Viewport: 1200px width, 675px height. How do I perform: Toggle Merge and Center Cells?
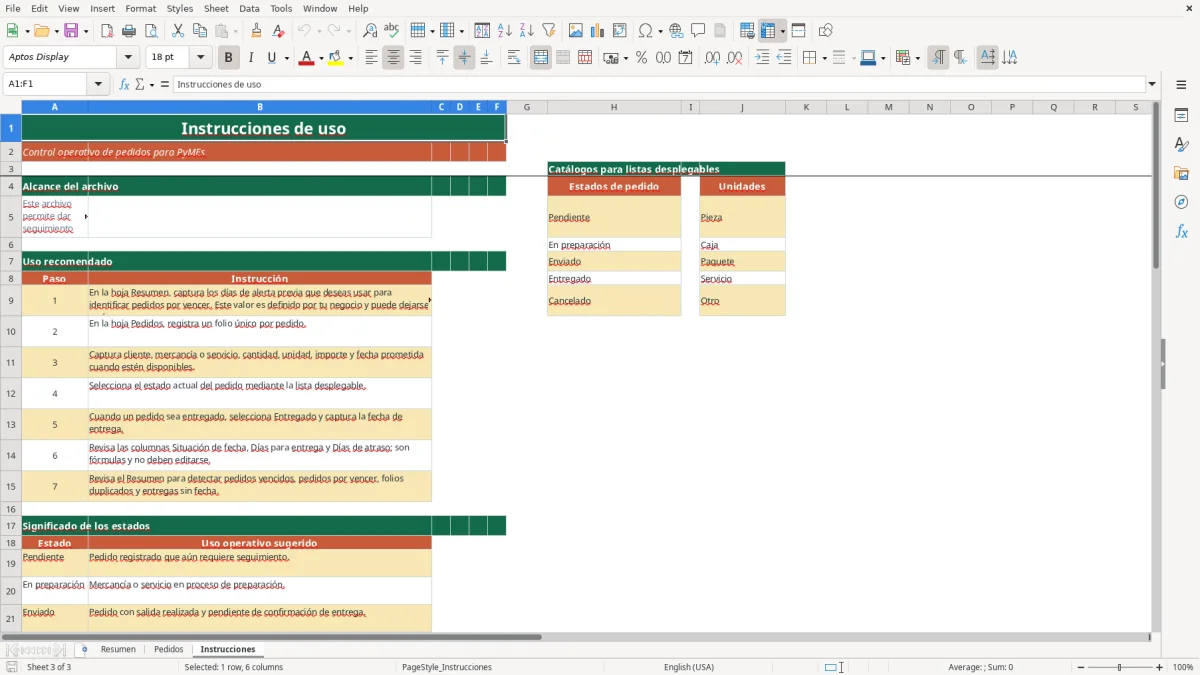click(541, 58)
